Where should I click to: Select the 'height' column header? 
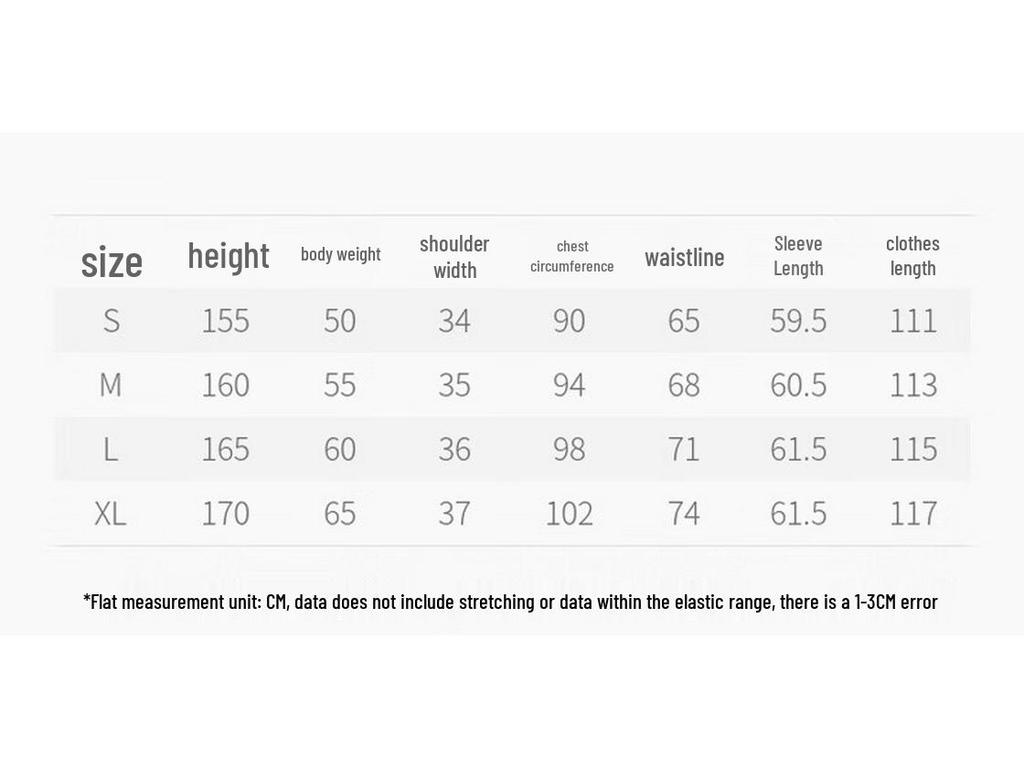pyautogui.click(x=228, y=255)
